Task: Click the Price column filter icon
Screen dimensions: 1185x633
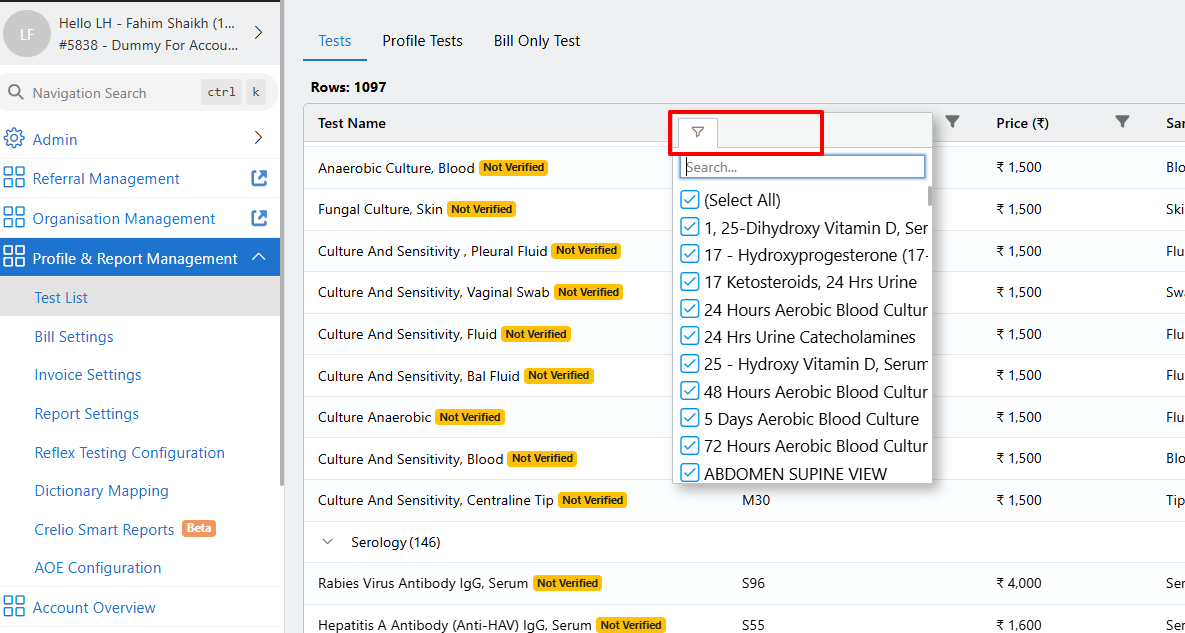Action: 1122,122
